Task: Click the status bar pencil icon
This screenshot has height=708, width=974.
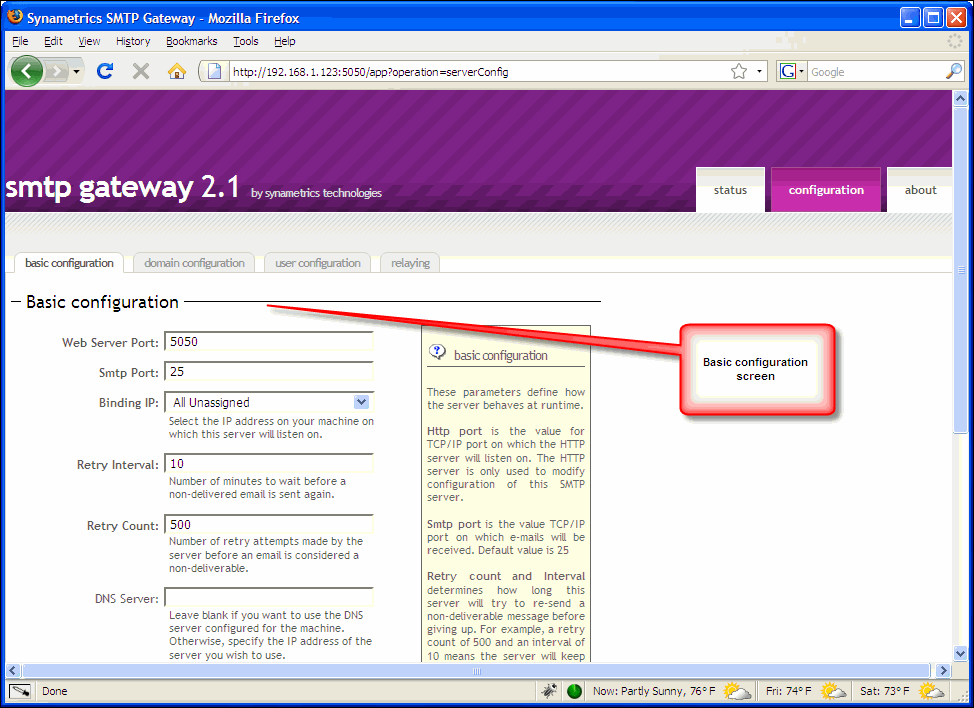Action: pyautogui.click(x=20, y=691)
